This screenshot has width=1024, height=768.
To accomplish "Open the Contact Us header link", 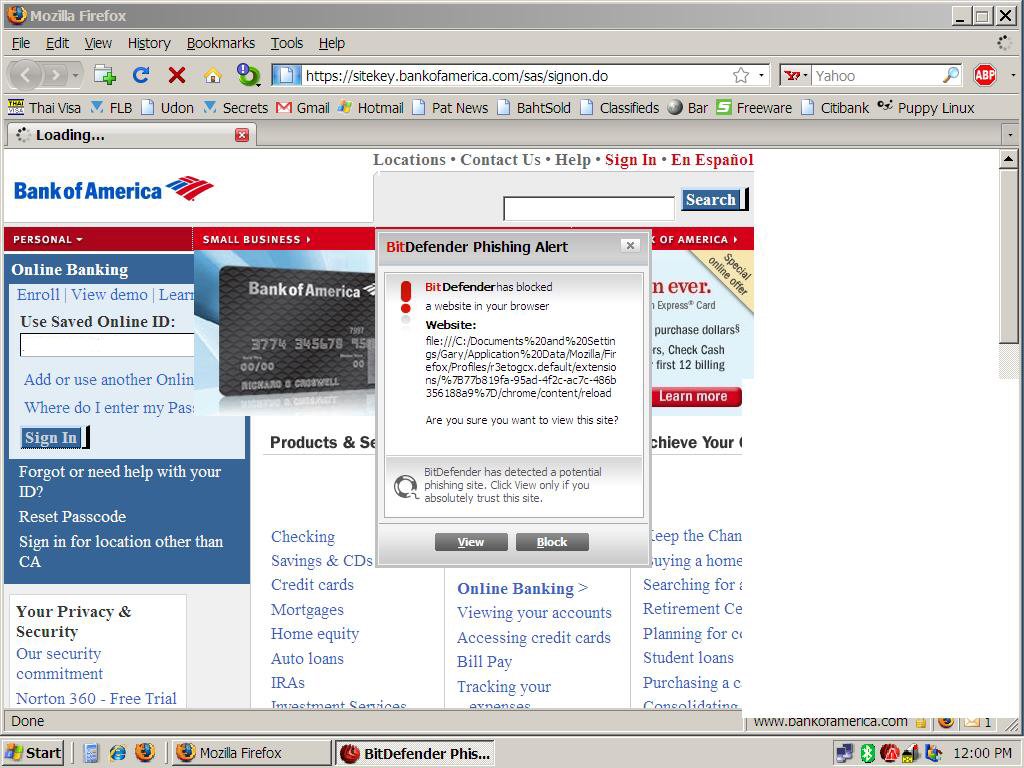I will click(500, 160).
